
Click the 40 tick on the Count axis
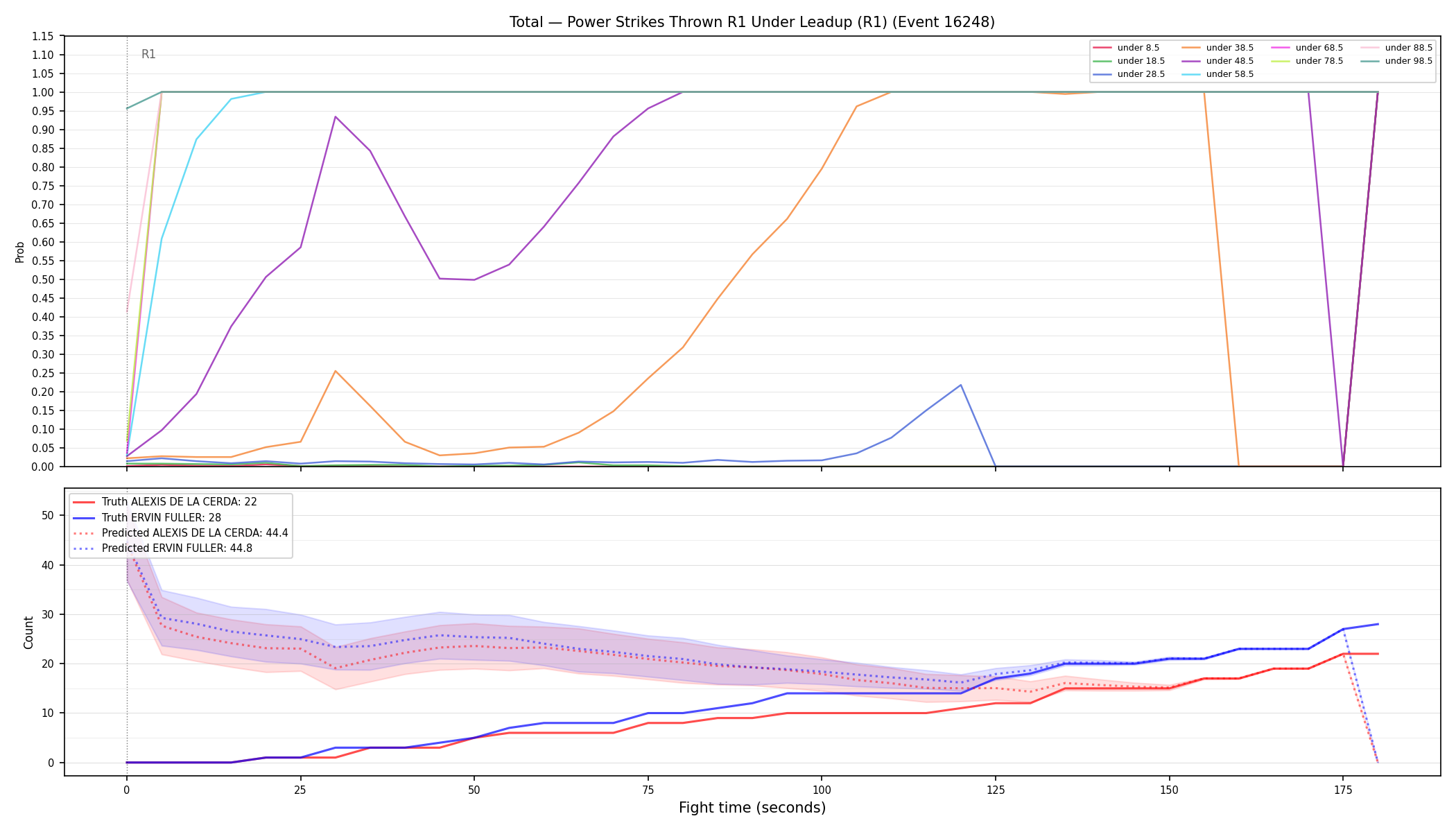coord(47,565)
